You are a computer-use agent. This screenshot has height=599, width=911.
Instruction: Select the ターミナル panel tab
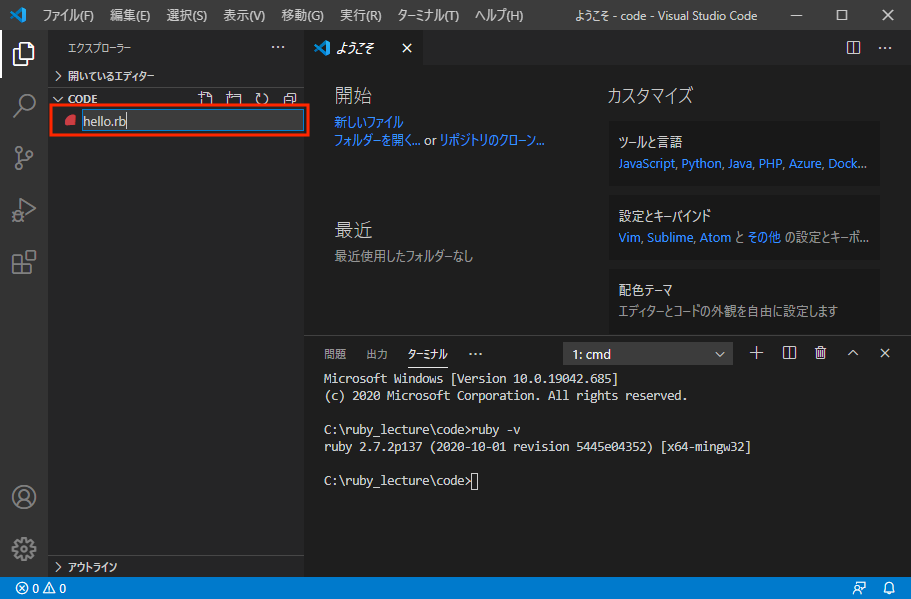(x=428, y=354)
